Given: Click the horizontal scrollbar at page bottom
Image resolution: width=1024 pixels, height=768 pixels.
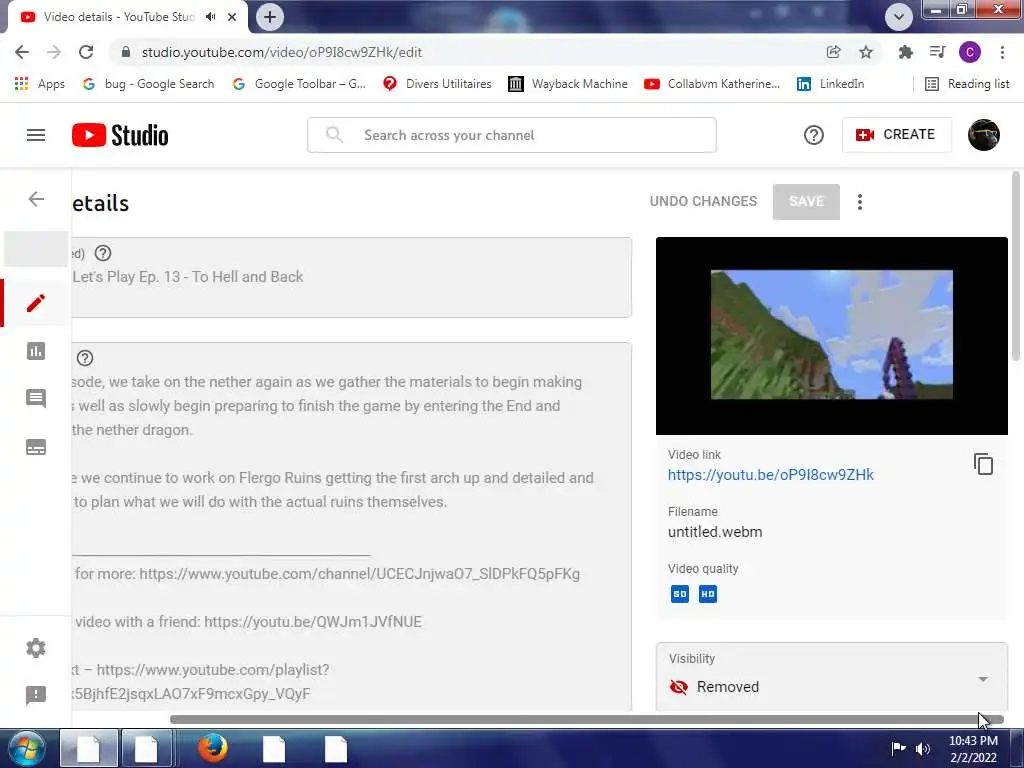Looking at the screenshot, I should pos(586,720).
